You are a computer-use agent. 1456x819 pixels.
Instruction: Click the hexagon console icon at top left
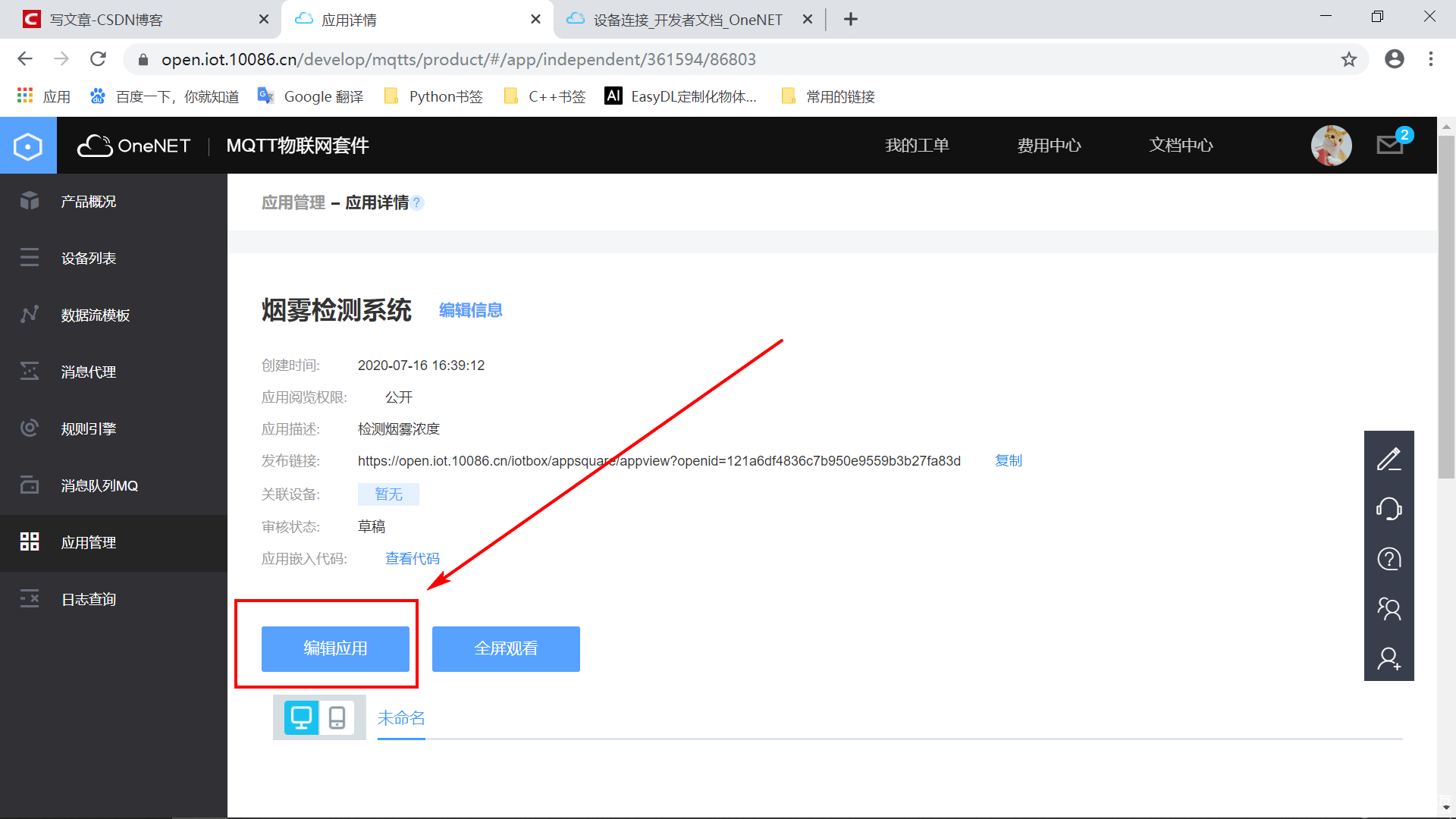[28, 146]
